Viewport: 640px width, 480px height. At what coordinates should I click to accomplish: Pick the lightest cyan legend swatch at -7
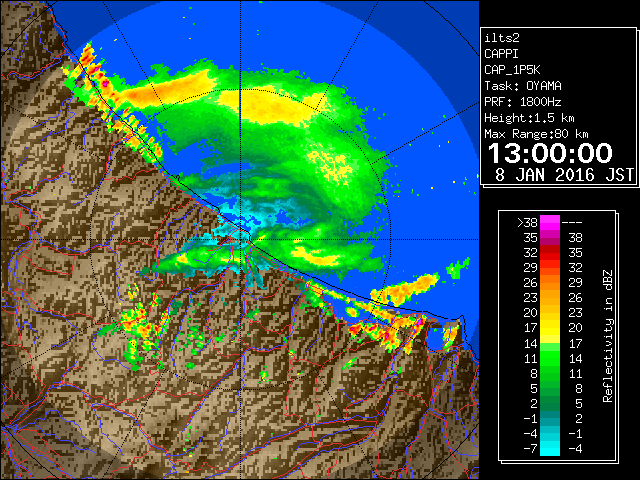[550, 449]
